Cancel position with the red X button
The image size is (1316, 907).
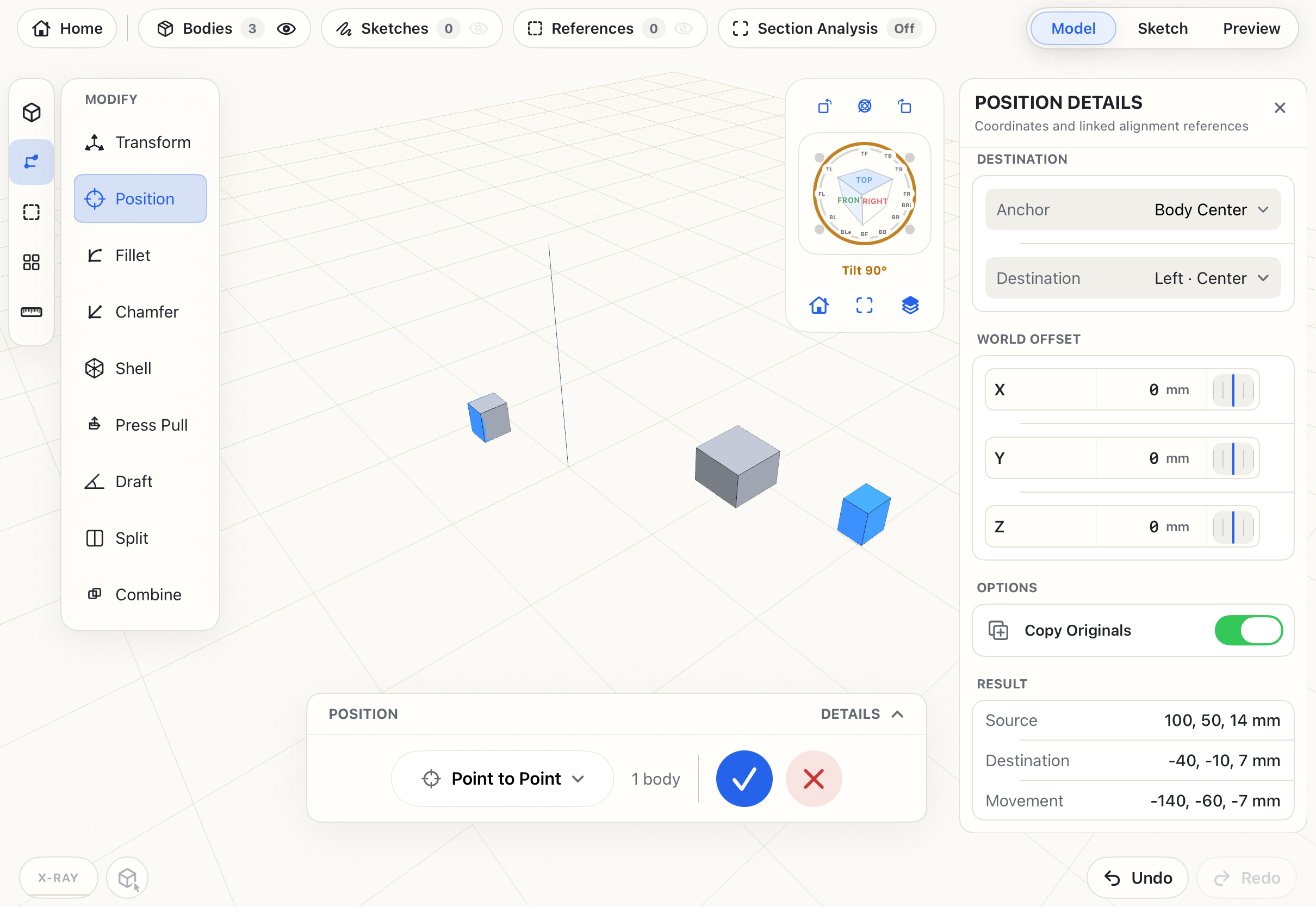point(814,779)
